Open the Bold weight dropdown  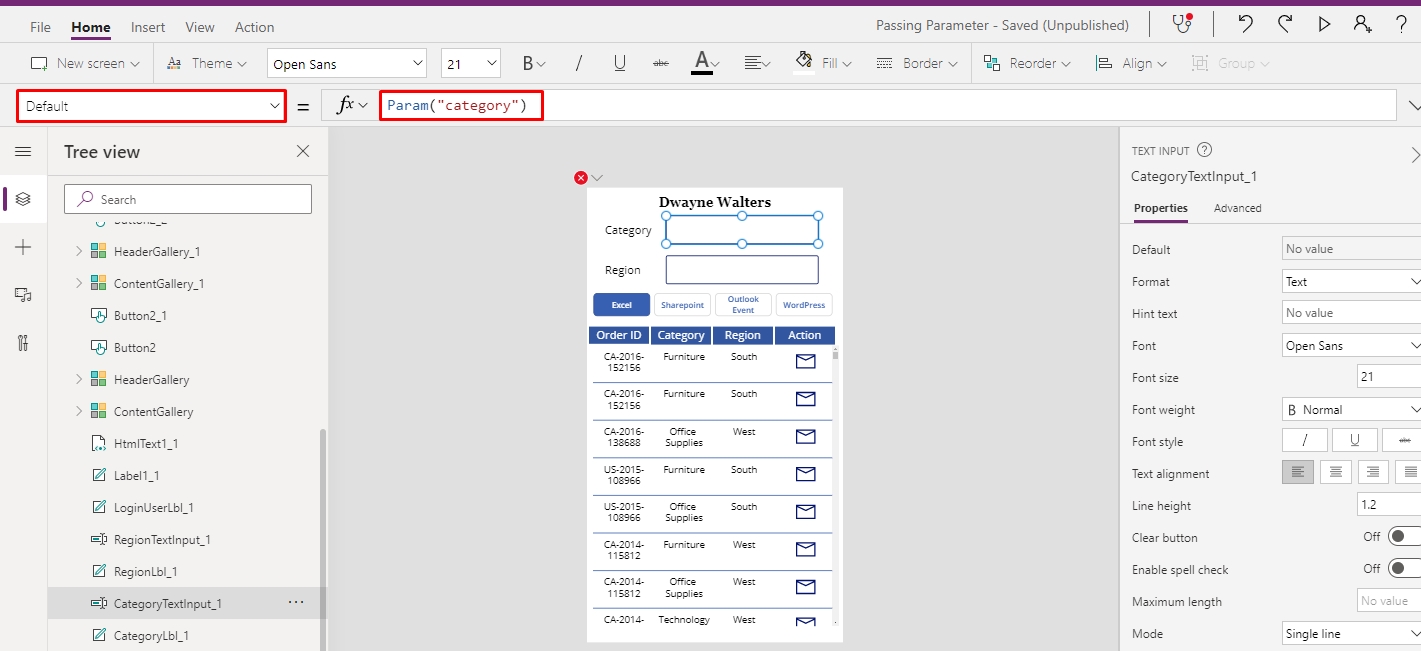click(x=534, y=63)
